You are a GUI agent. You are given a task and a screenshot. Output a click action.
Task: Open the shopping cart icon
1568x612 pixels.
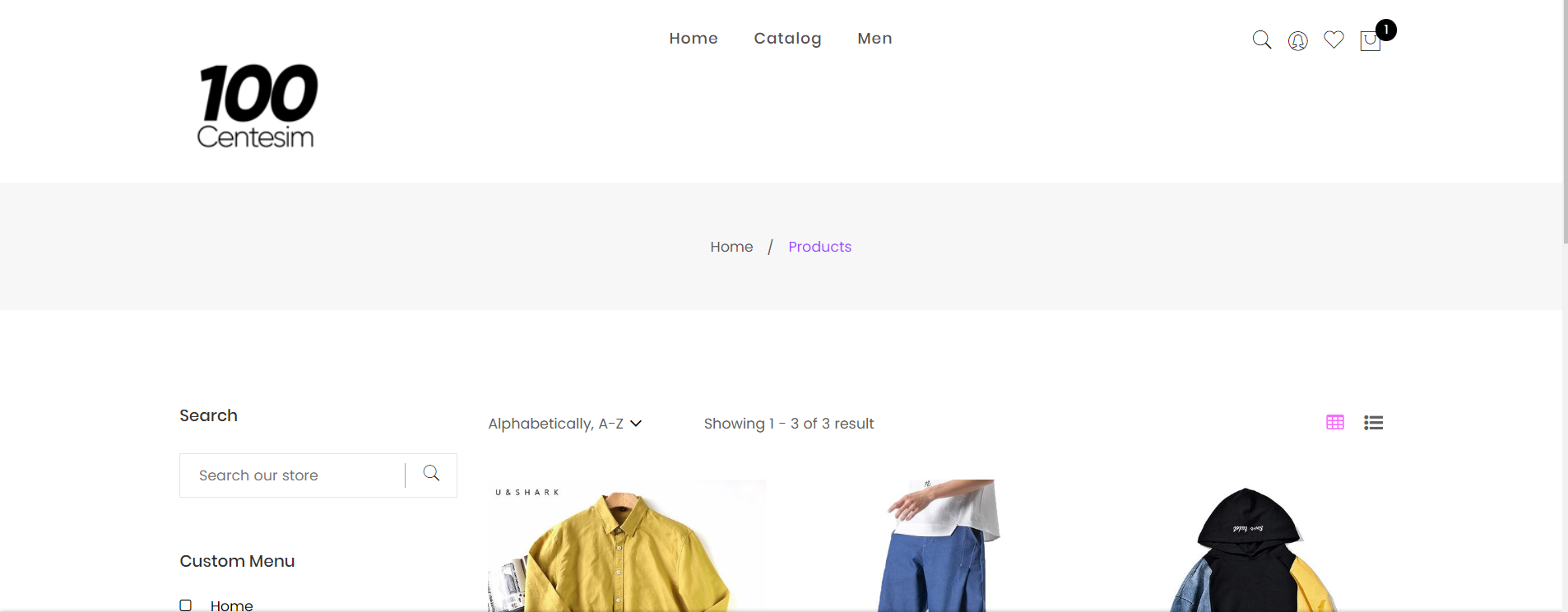tap(1371, 40)
